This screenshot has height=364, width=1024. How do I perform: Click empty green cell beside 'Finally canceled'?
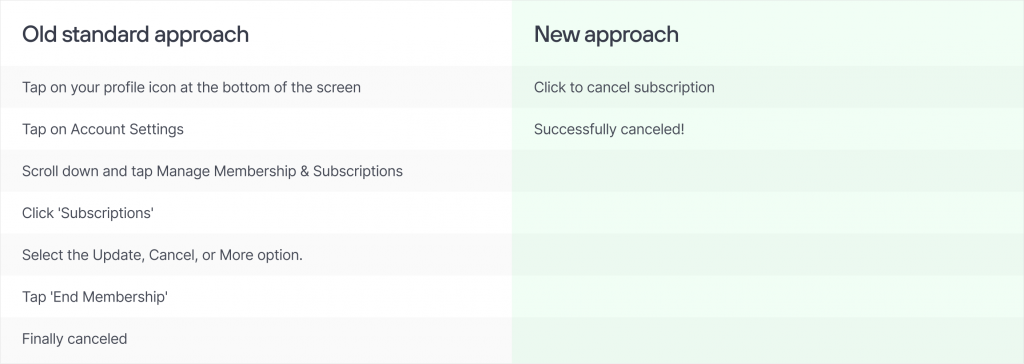[x=768, y=338]
